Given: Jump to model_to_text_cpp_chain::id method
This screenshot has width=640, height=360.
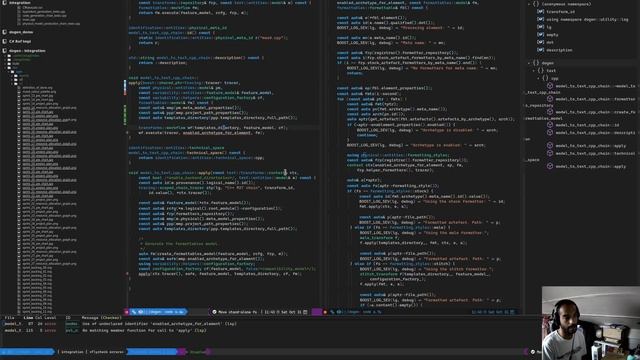Looking at the screenshot, I should click(x=587, y=125).
